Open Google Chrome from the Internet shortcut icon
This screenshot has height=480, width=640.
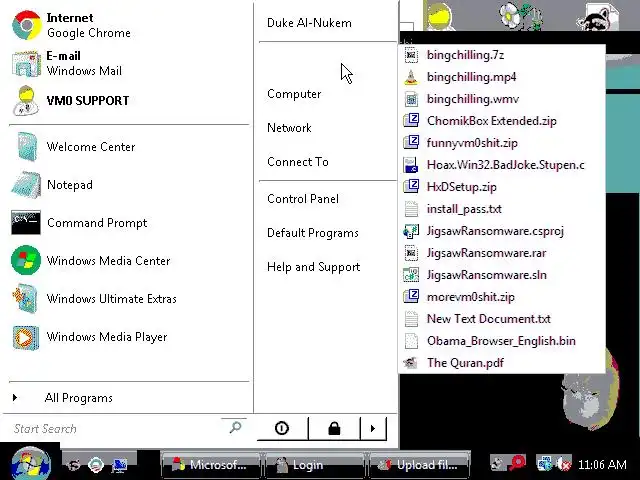26,25
